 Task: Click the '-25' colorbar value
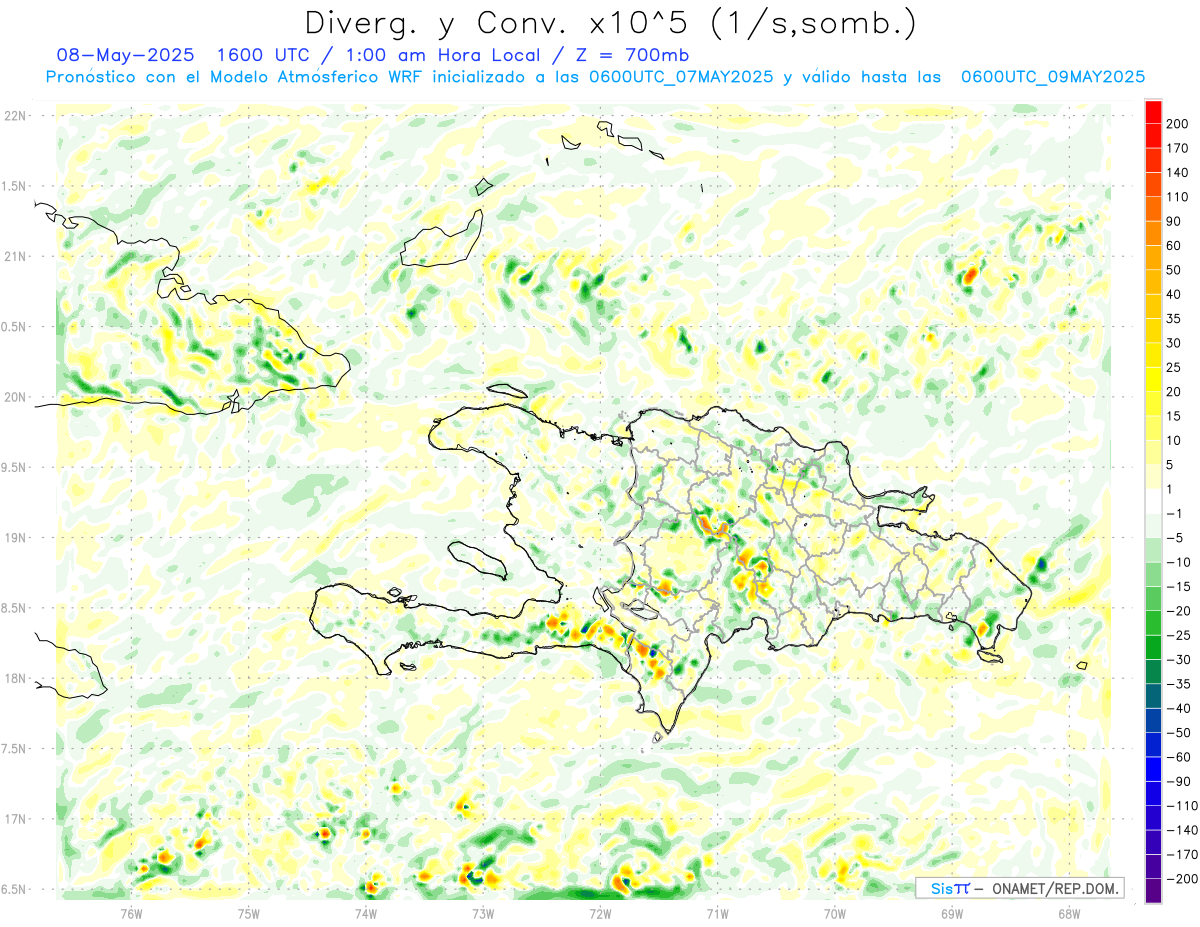click(1177, 635)
